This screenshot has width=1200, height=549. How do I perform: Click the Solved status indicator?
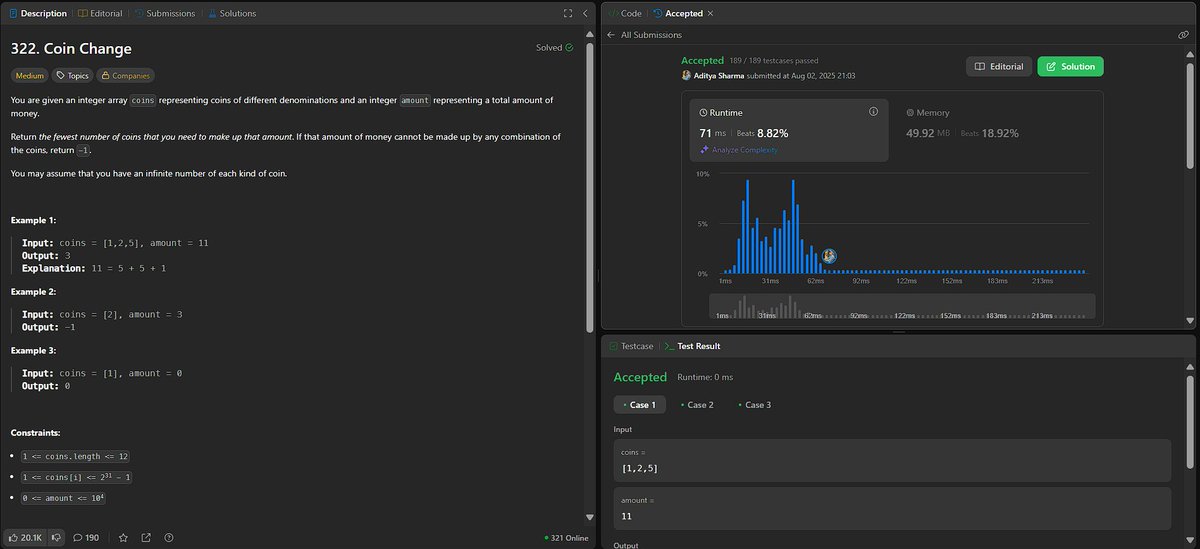(x=555, y=47)
